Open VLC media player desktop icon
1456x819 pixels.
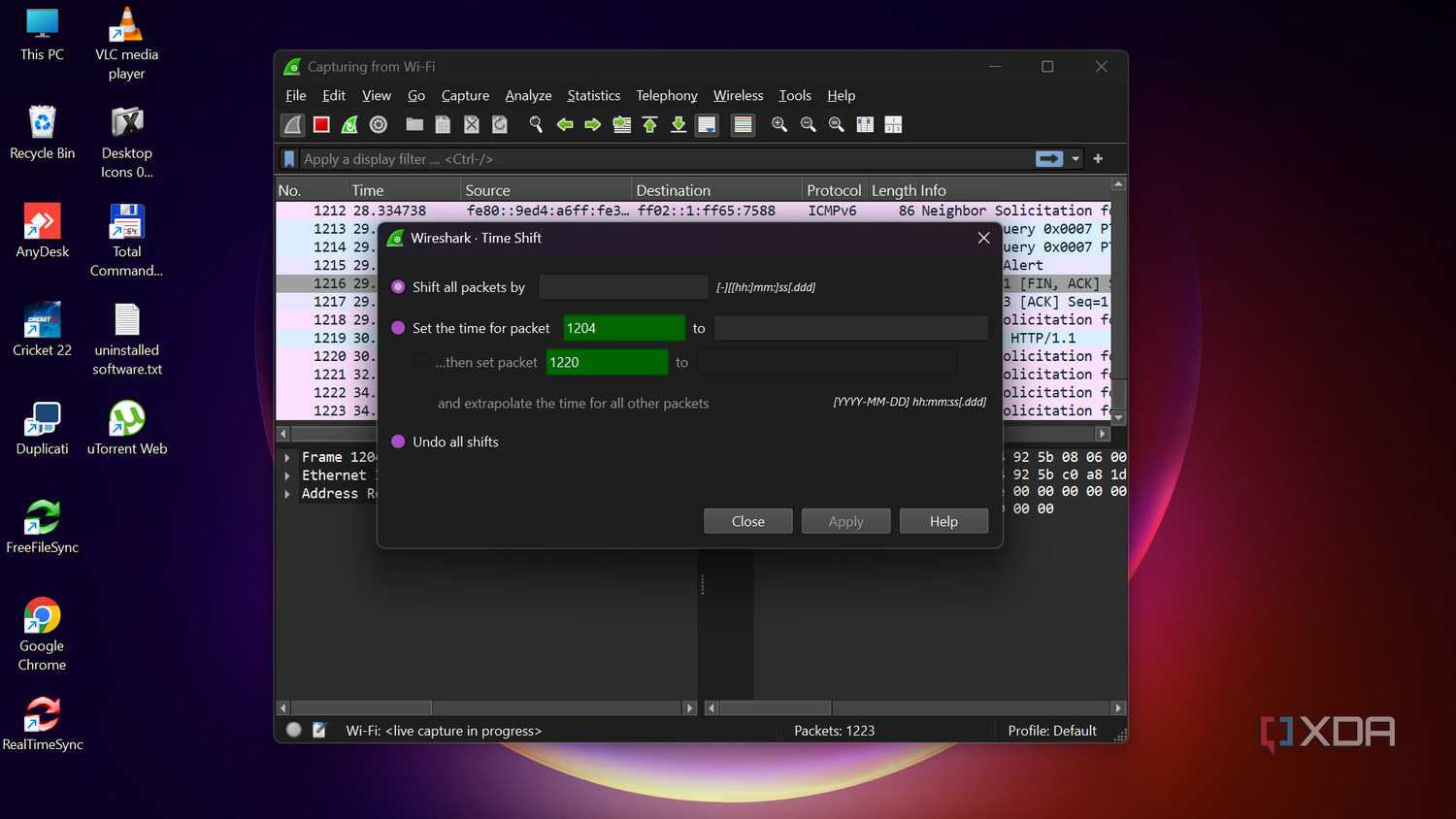click(x=126, y=44)
